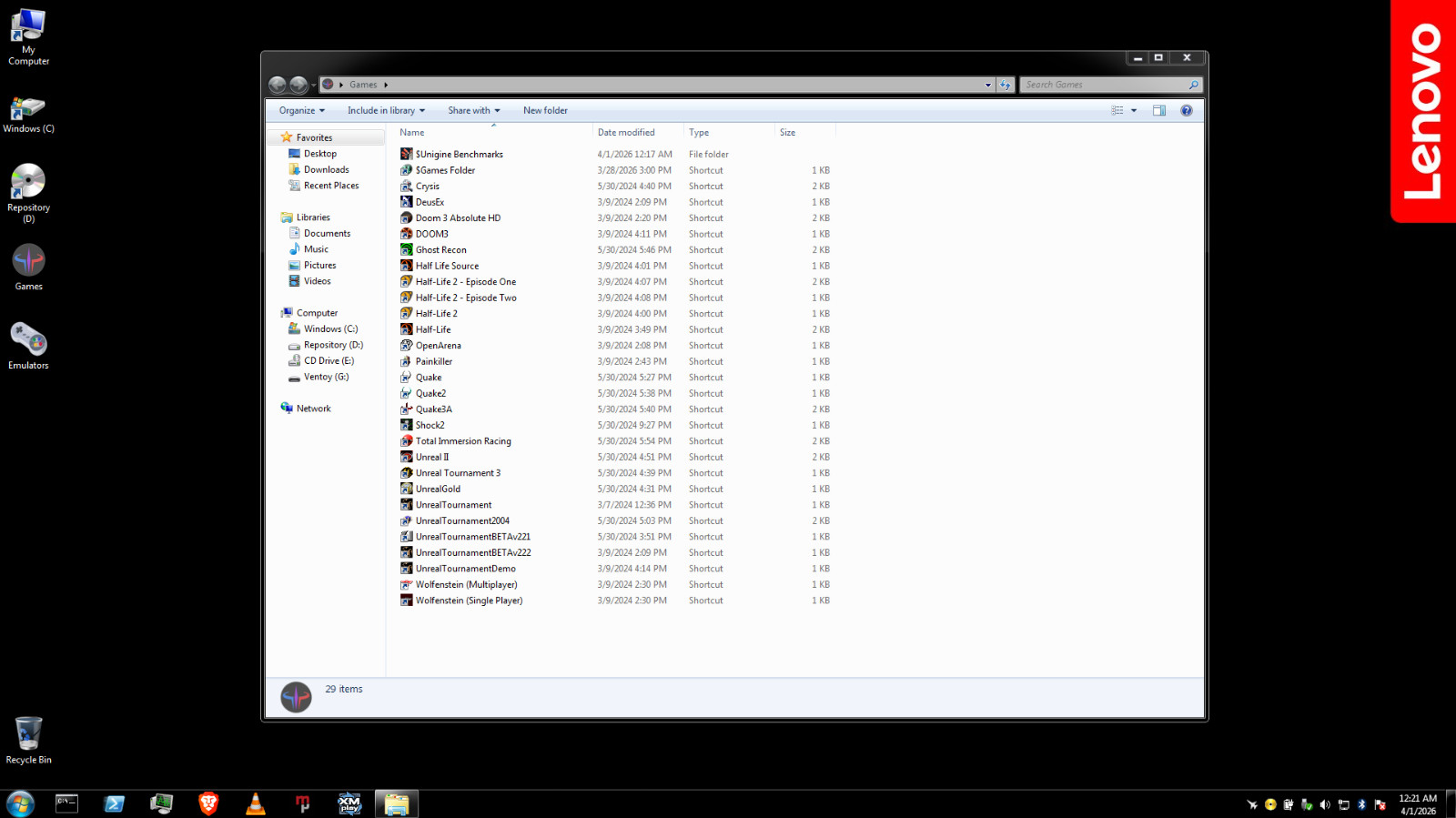The height and width of the screenshot is (818, 1456).
Task: Select "Wolfenstein (Single Player)" file name
Action: [469, 601]
